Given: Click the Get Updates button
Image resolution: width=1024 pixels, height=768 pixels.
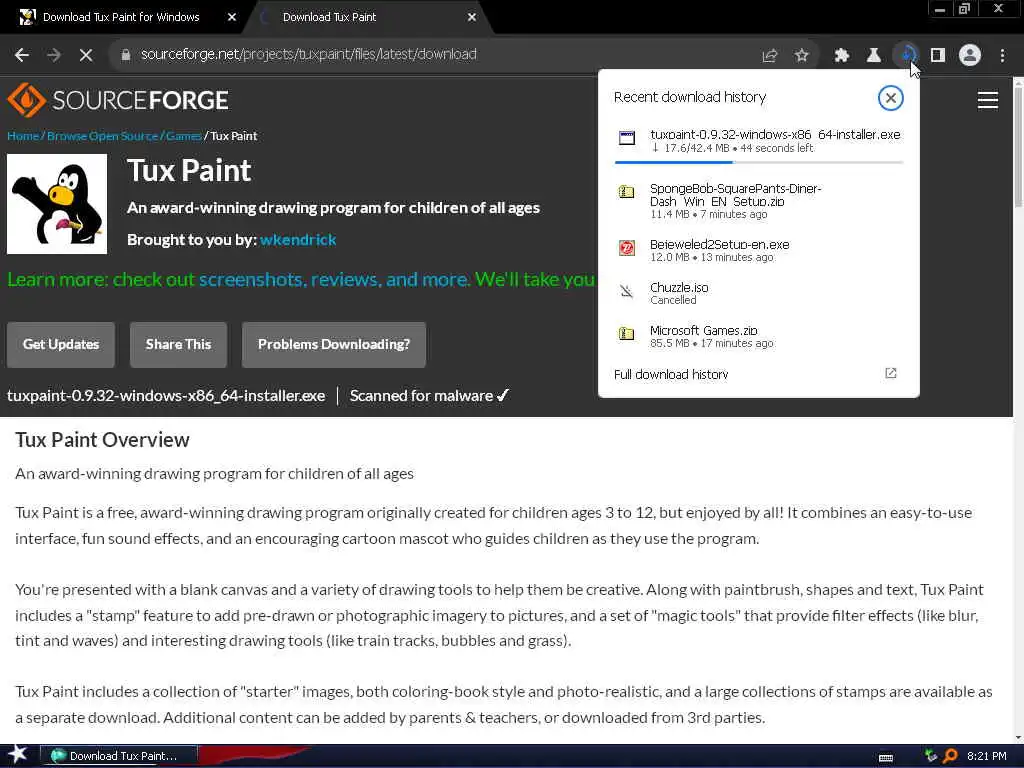Looking at the screenshot, I should click(x=61, y=345).
